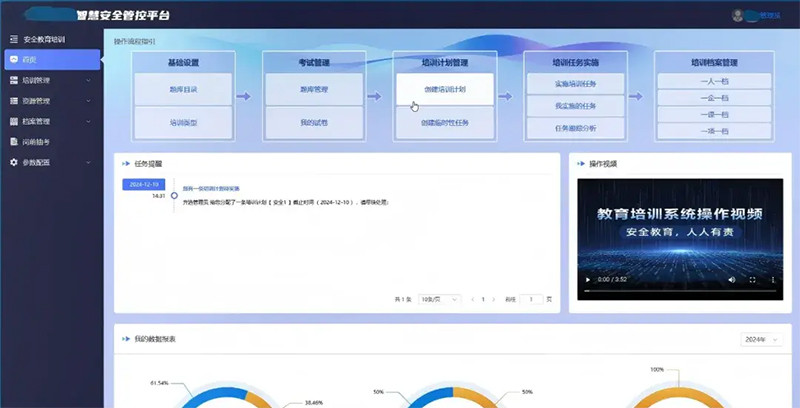Click the timeline circle marker at 14:31
800x408 pixels.
point(174,195)
